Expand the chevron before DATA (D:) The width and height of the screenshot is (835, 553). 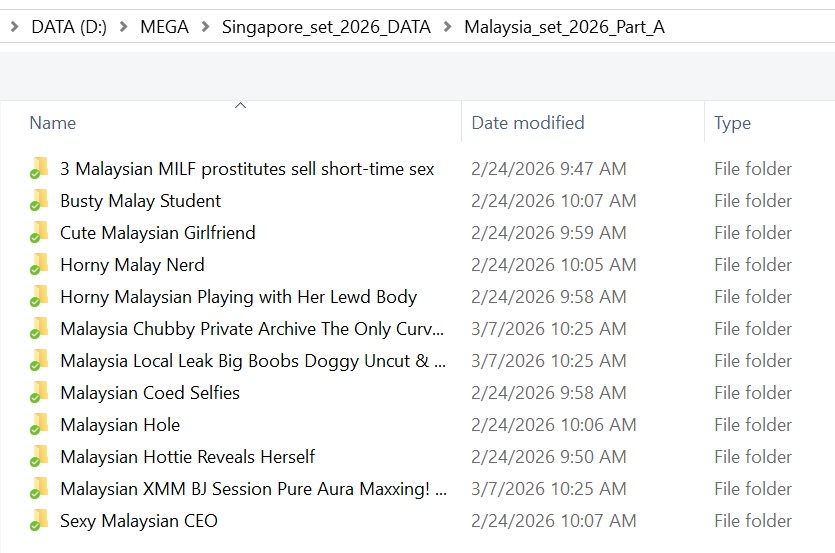click(x=14, y=26)
